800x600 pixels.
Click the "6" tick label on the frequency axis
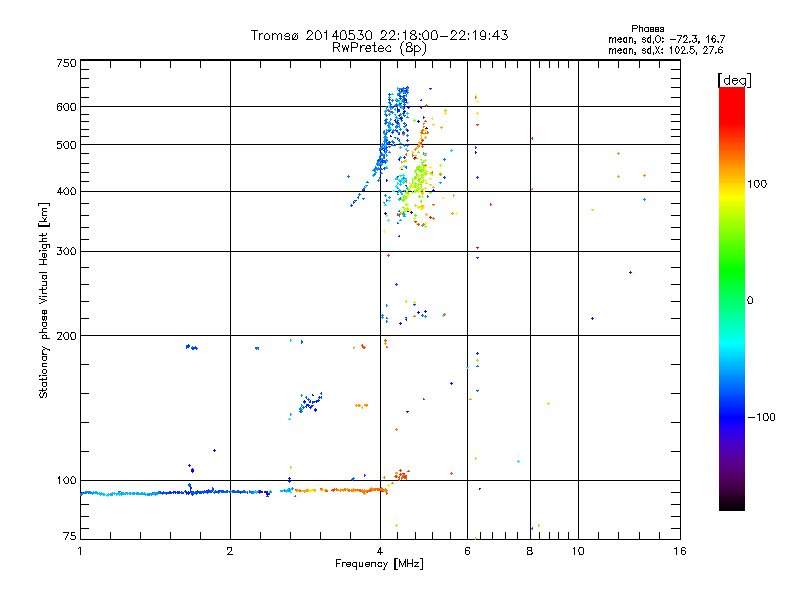(x=467, y=551)
